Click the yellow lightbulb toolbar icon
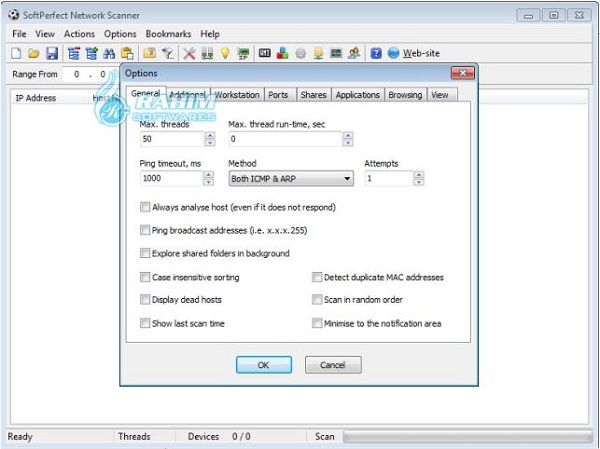 coord(225,53)
